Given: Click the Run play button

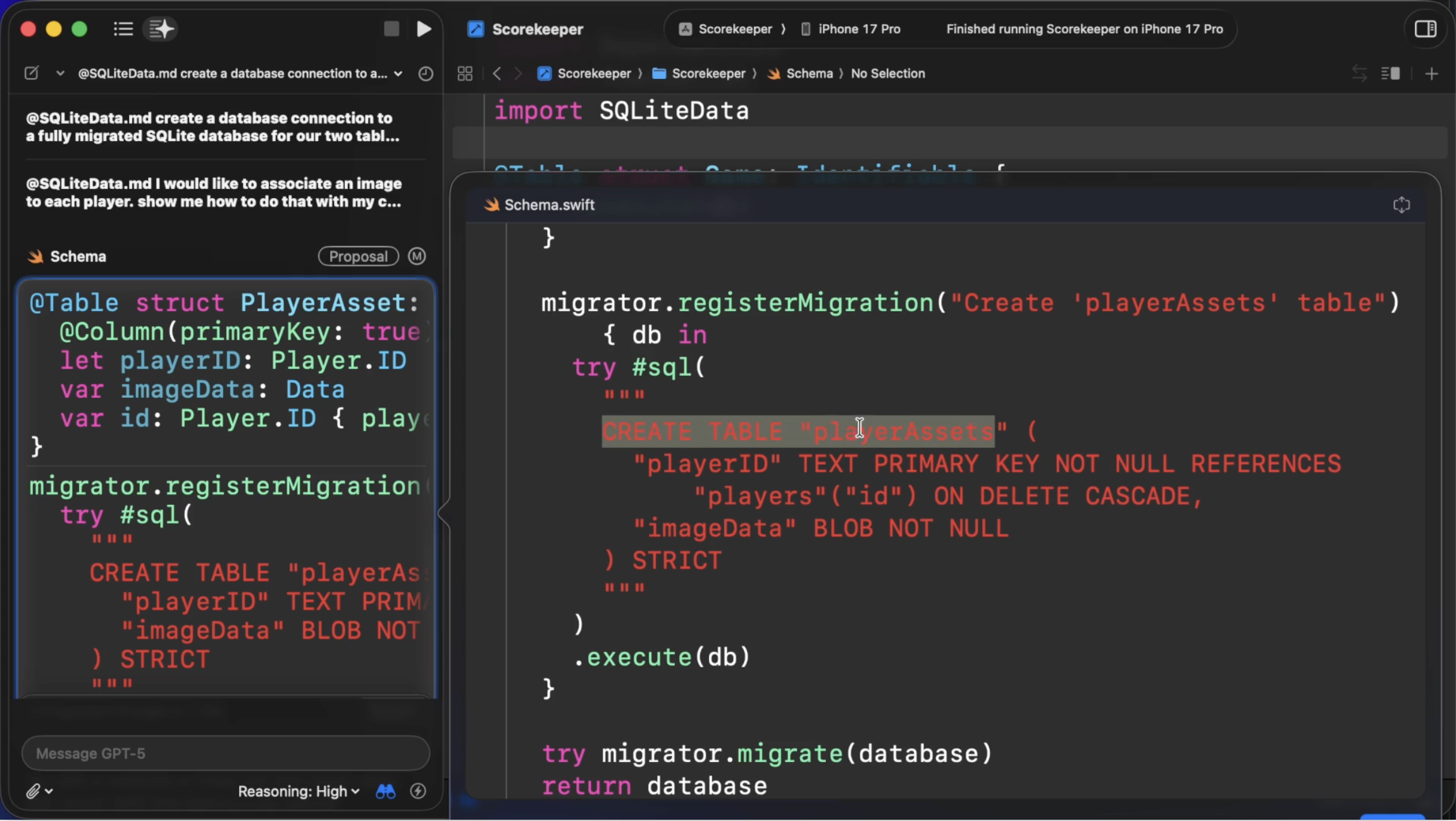Looking at the screenshot, I should coord(424,29).
